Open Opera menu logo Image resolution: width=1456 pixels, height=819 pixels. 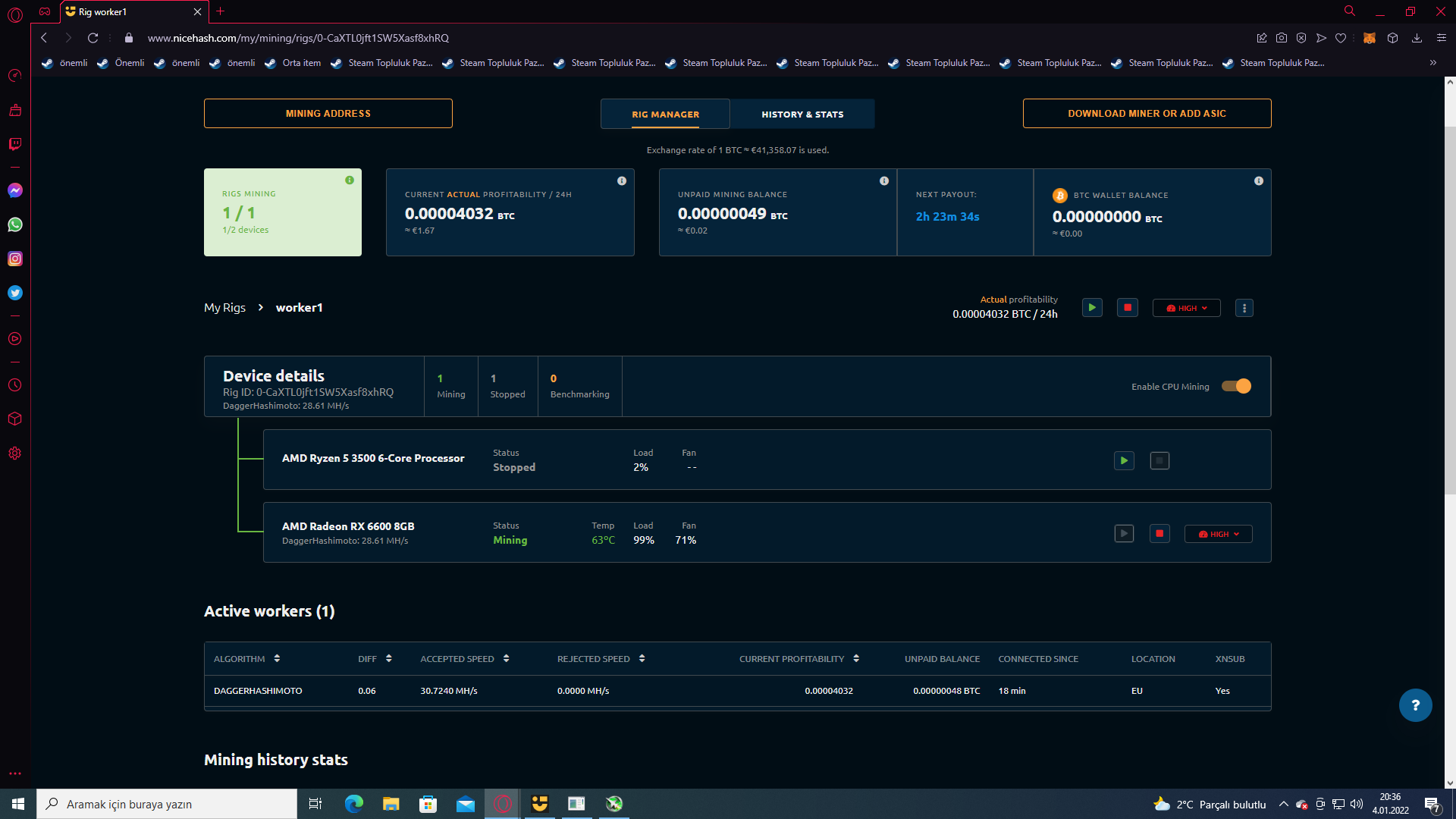[x=15, y=14]
